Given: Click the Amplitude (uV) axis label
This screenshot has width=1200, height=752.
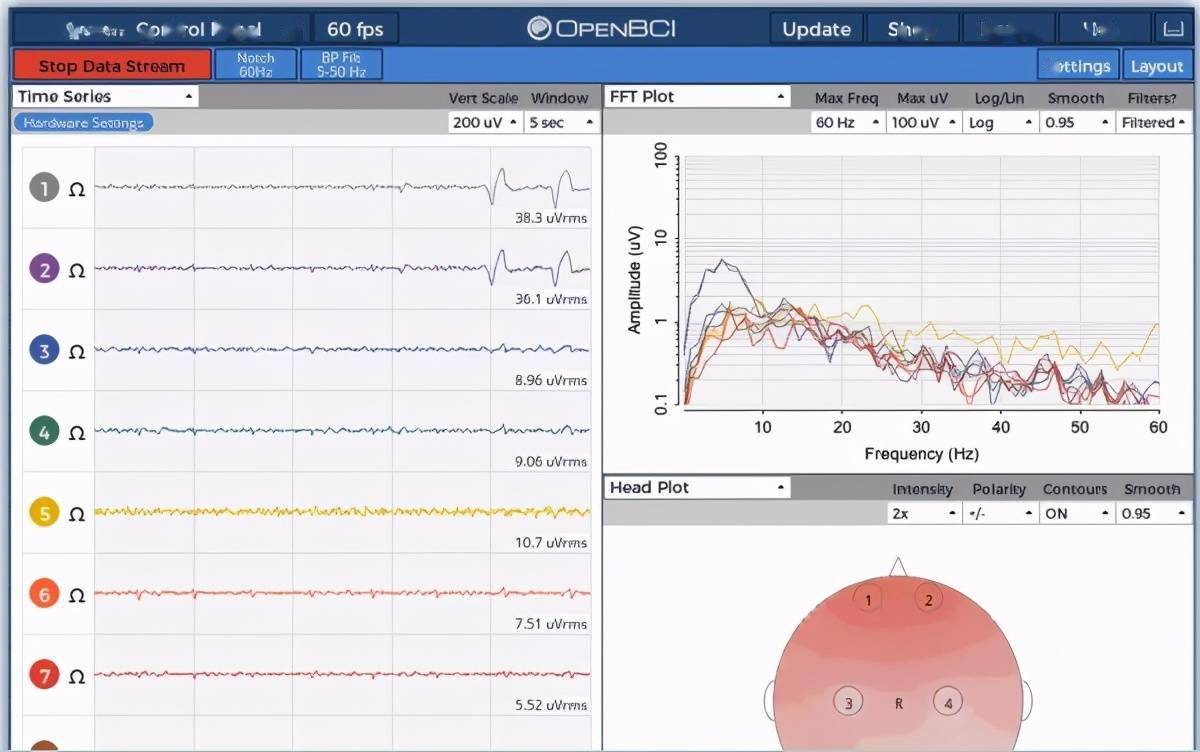Looking at the screenshot, I should pos(634,279).
